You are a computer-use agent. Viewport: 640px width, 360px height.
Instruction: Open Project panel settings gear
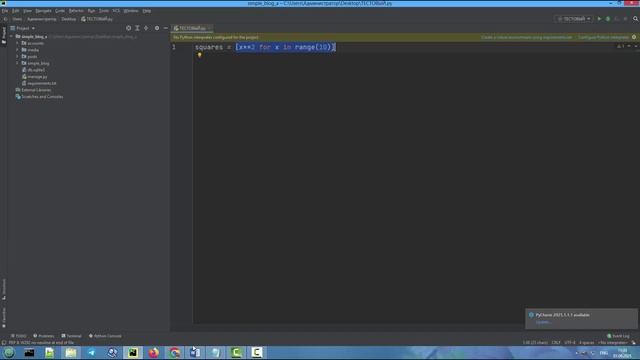(x=157, y=28)
